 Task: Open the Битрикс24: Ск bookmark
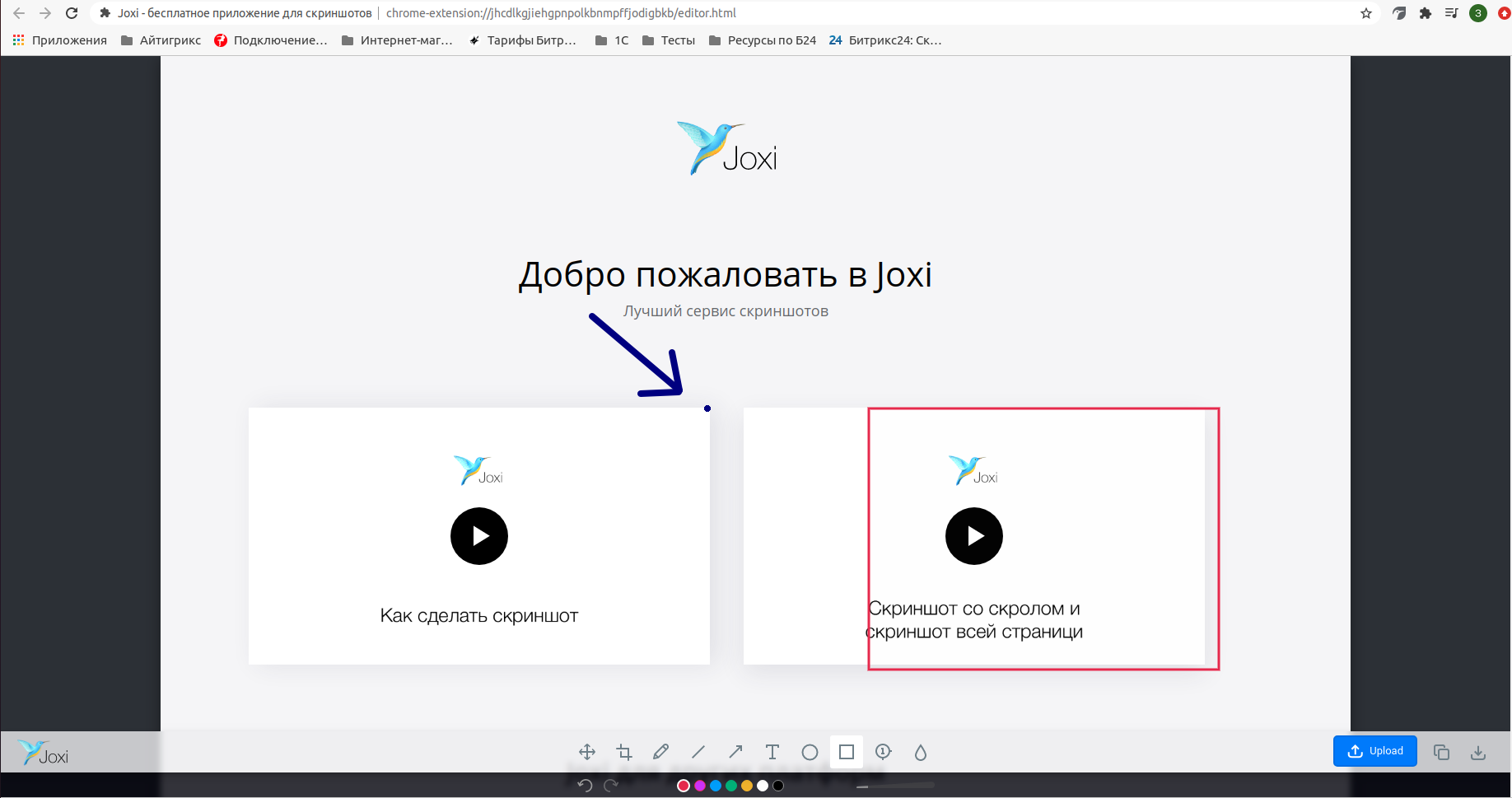click(x=885, y=40)
